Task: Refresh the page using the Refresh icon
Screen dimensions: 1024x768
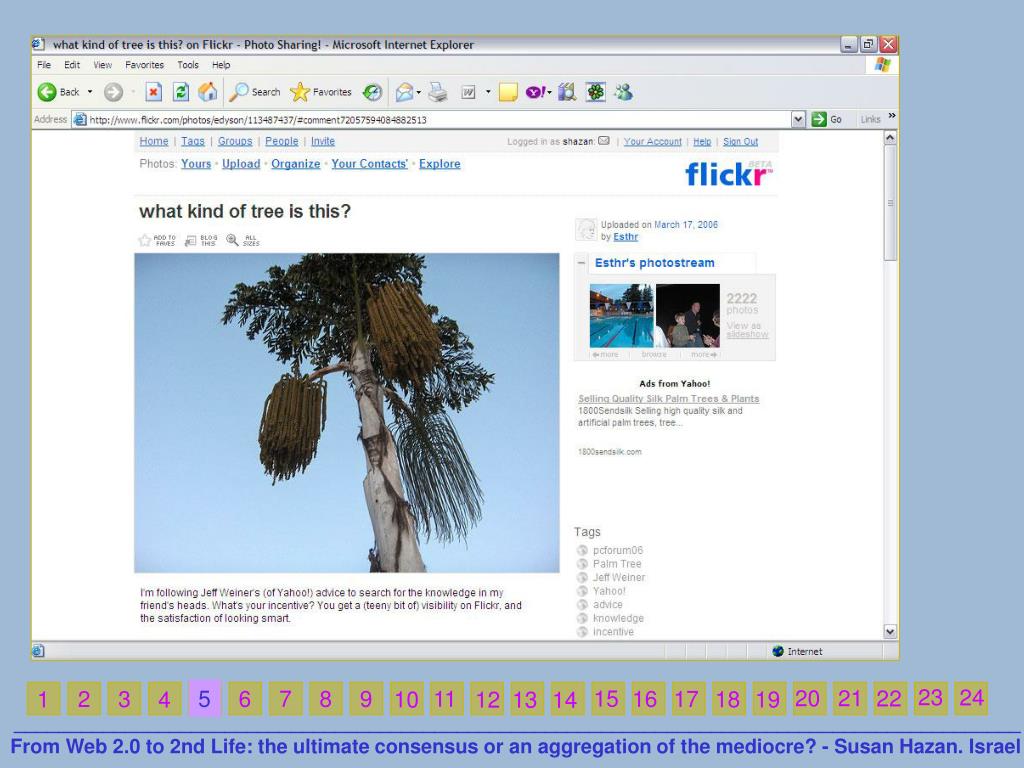Action: point(181,92)
